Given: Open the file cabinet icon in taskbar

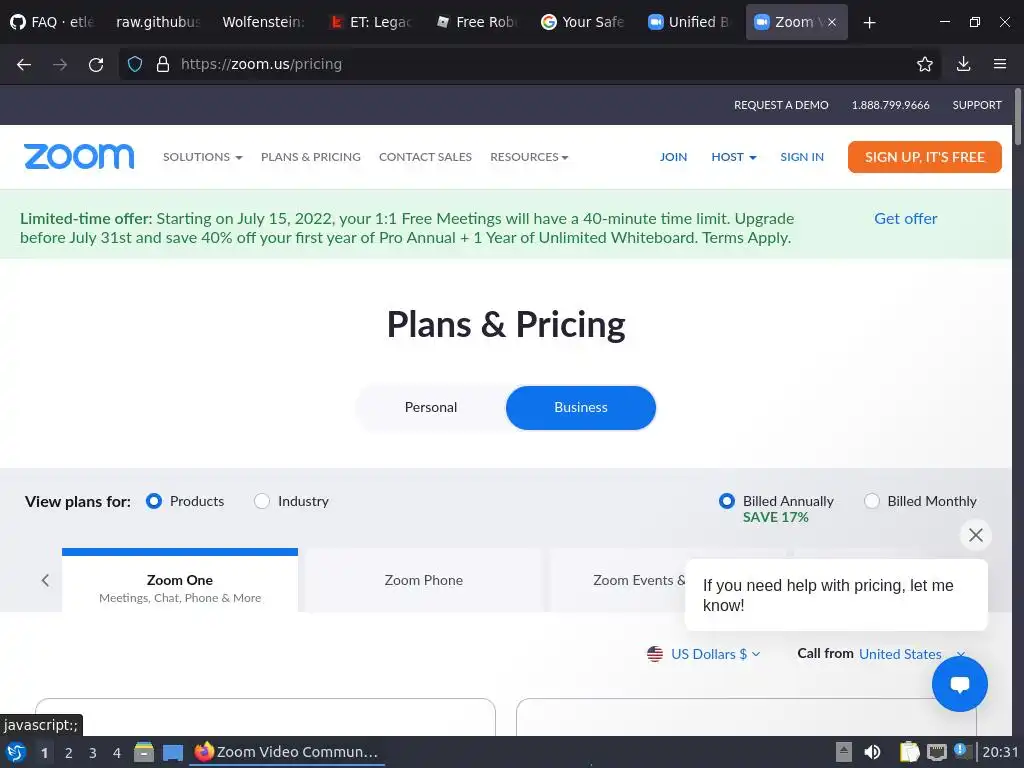Looking at the screenshot, I should click(x=144, y=752).
